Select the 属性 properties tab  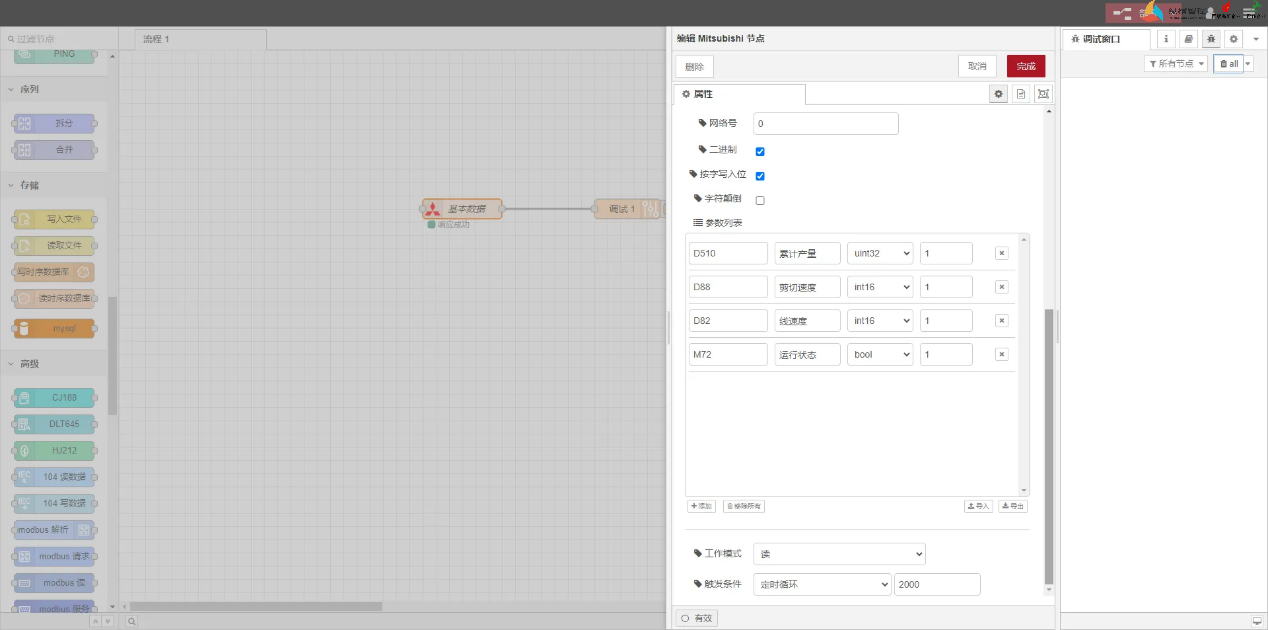click(x=739, y=94)
